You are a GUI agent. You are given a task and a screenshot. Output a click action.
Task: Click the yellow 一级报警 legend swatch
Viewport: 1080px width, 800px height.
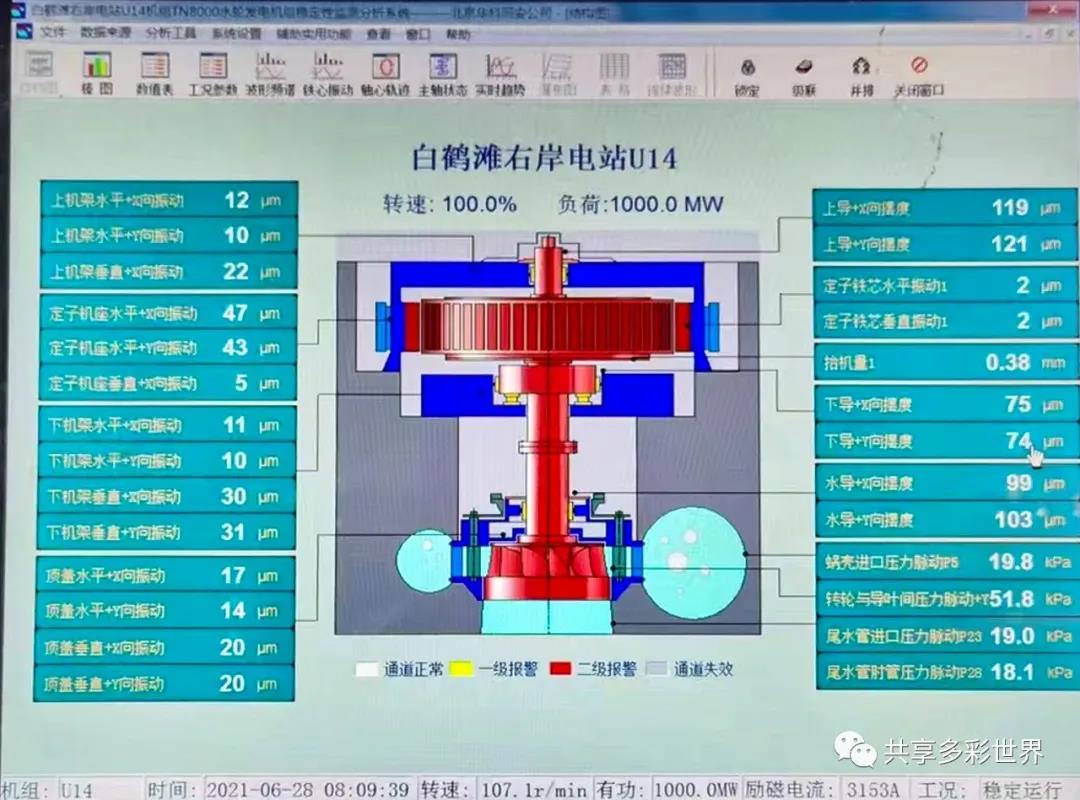tap(460, 668)
